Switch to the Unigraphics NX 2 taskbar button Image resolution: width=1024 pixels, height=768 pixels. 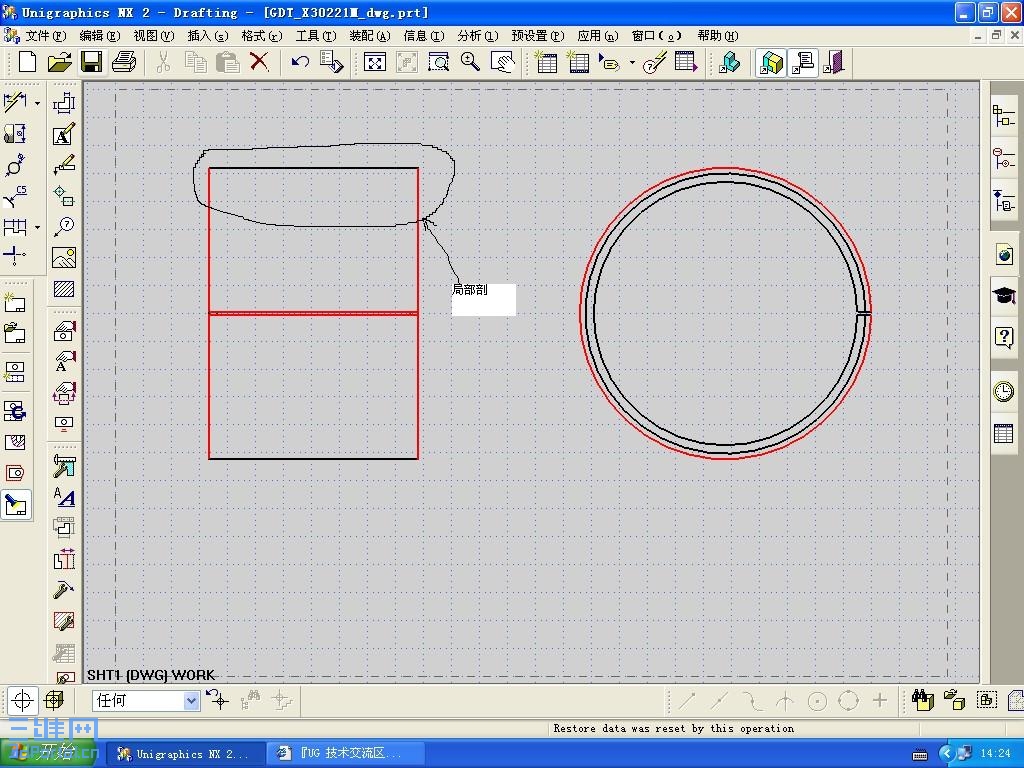[x=185, y=754]
